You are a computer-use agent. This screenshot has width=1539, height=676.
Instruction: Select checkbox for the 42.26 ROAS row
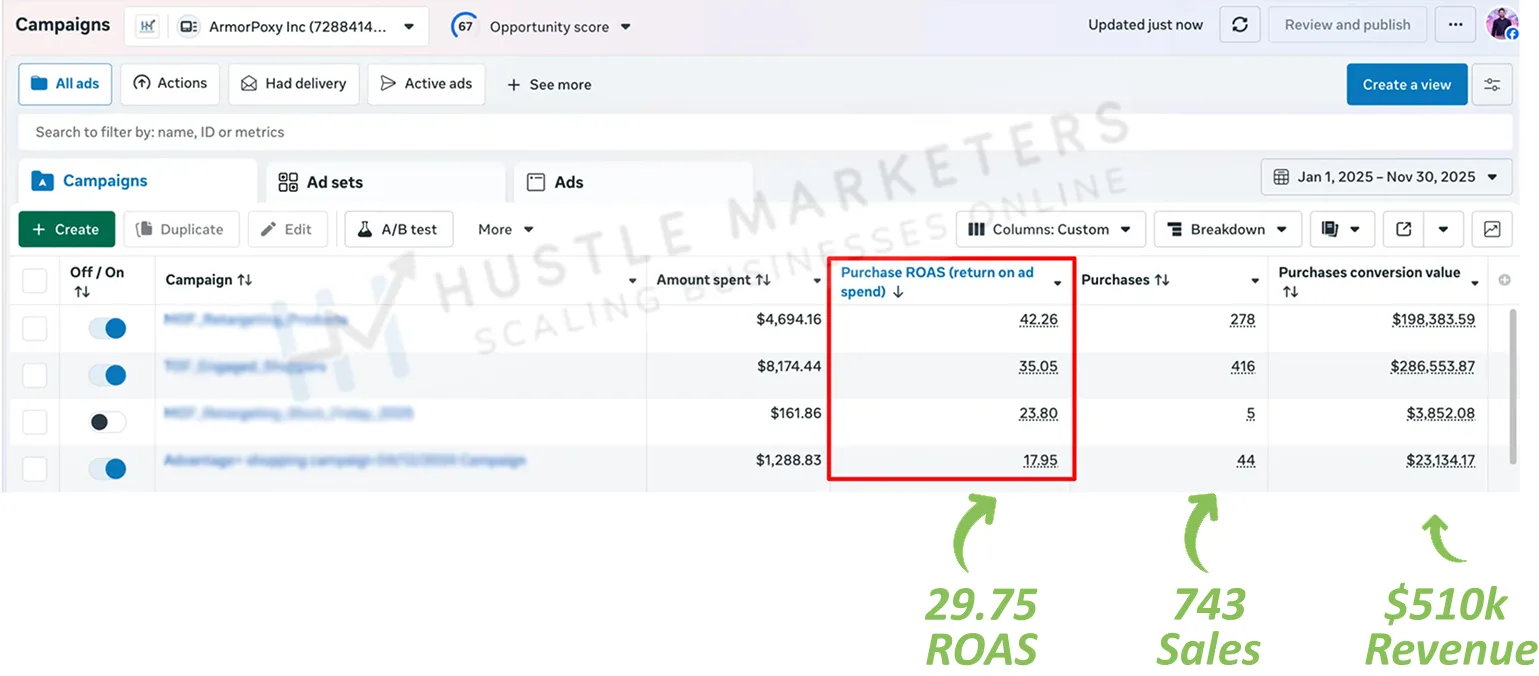click(35, 328)
